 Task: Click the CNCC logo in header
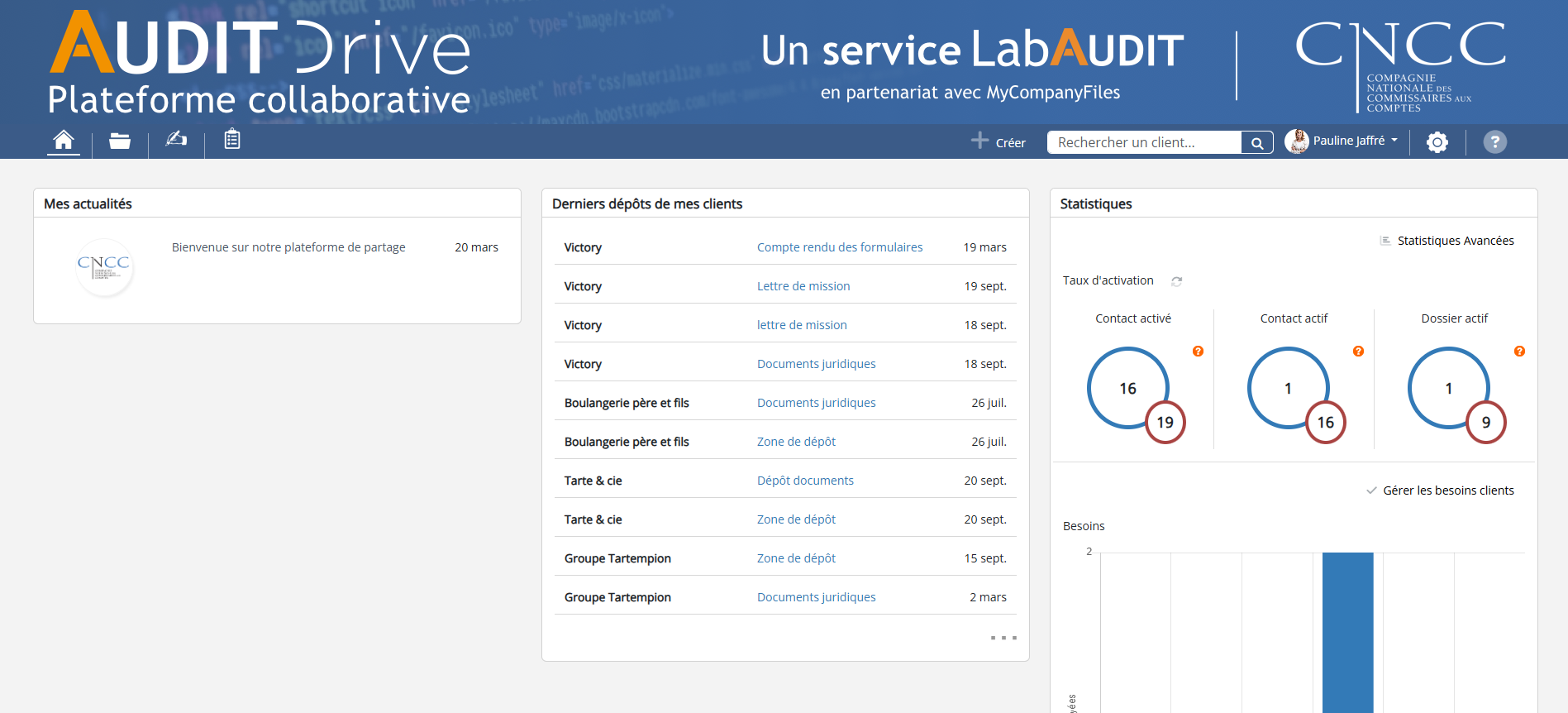click(1401, 66)
